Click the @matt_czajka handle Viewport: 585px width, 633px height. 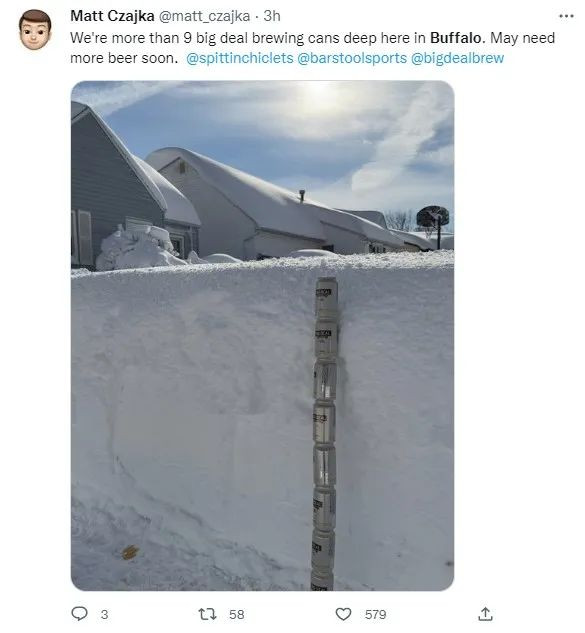click(204, 16)
